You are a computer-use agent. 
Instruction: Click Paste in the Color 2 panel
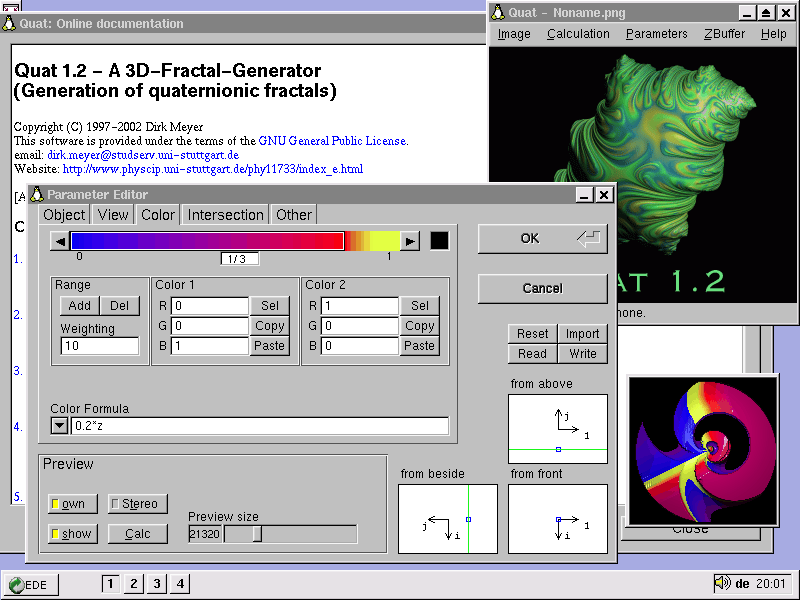point(419,346)
